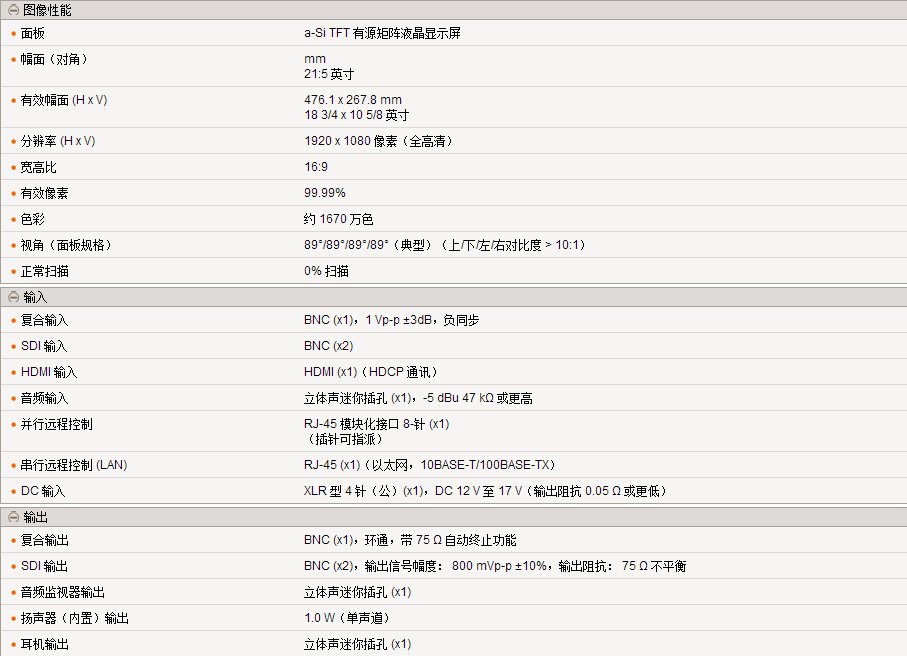Click the 复合输出 row label
907x656 pixels.
point(45,540)
